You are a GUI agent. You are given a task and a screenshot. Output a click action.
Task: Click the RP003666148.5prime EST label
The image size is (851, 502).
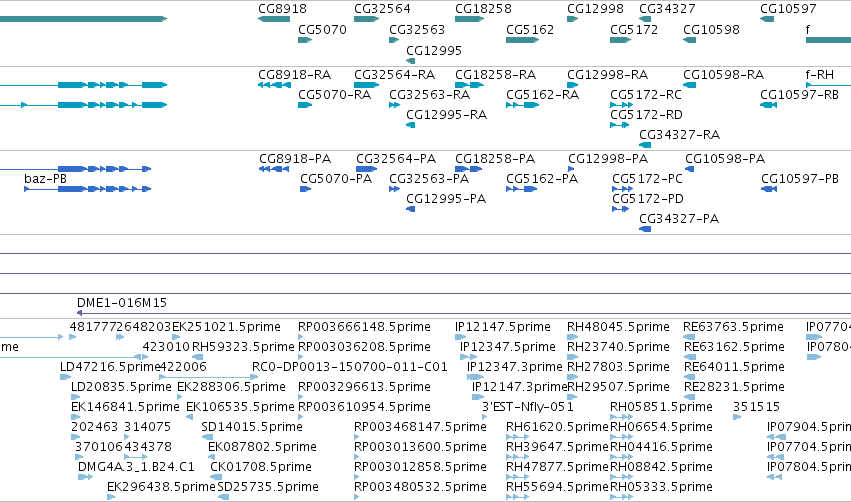[x=364, y=327]
